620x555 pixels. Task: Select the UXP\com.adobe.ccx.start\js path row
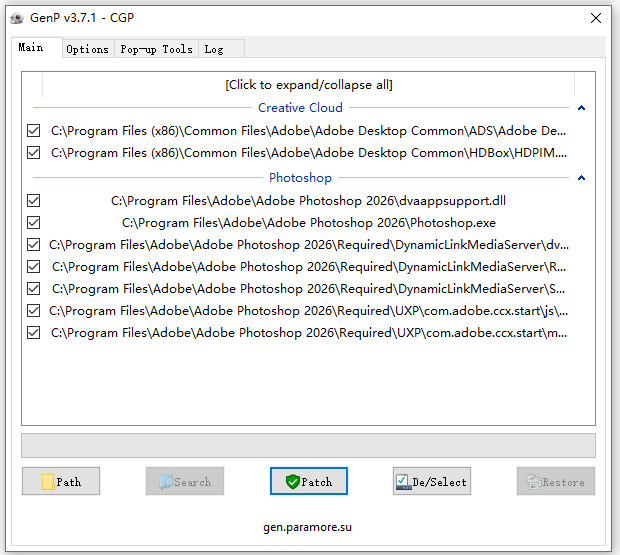coord(308,311)
